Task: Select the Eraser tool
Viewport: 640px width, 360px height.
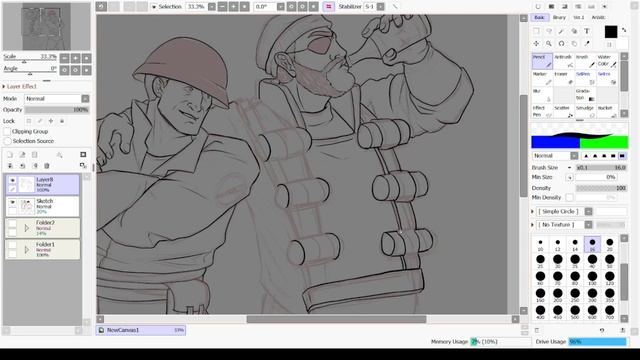Action: coord(564,78)
